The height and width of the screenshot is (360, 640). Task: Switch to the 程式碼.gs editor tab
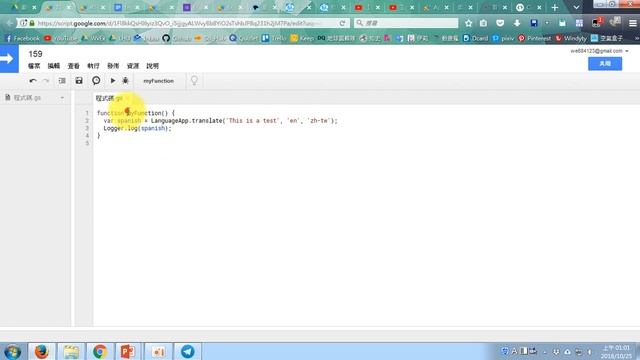[109, 98]
